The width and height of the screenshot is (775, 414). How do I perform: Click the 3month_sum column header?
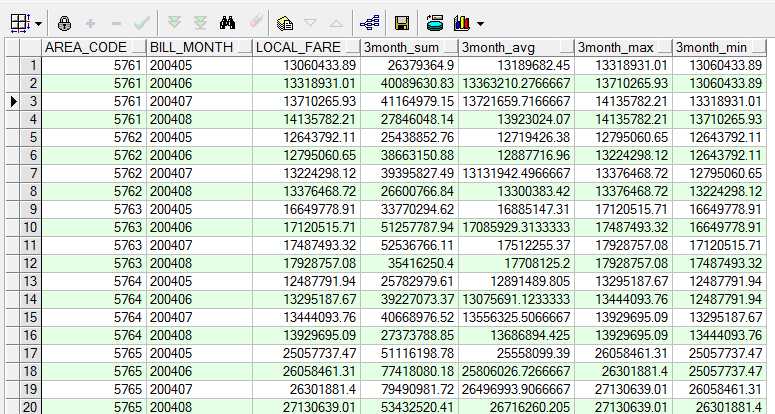click(409, 47)
